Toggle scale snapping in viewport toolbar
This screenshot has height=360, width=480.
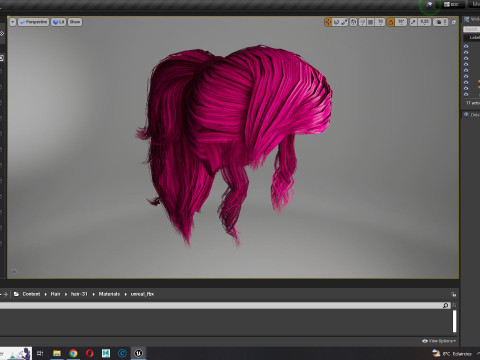(x=413, y=22)
